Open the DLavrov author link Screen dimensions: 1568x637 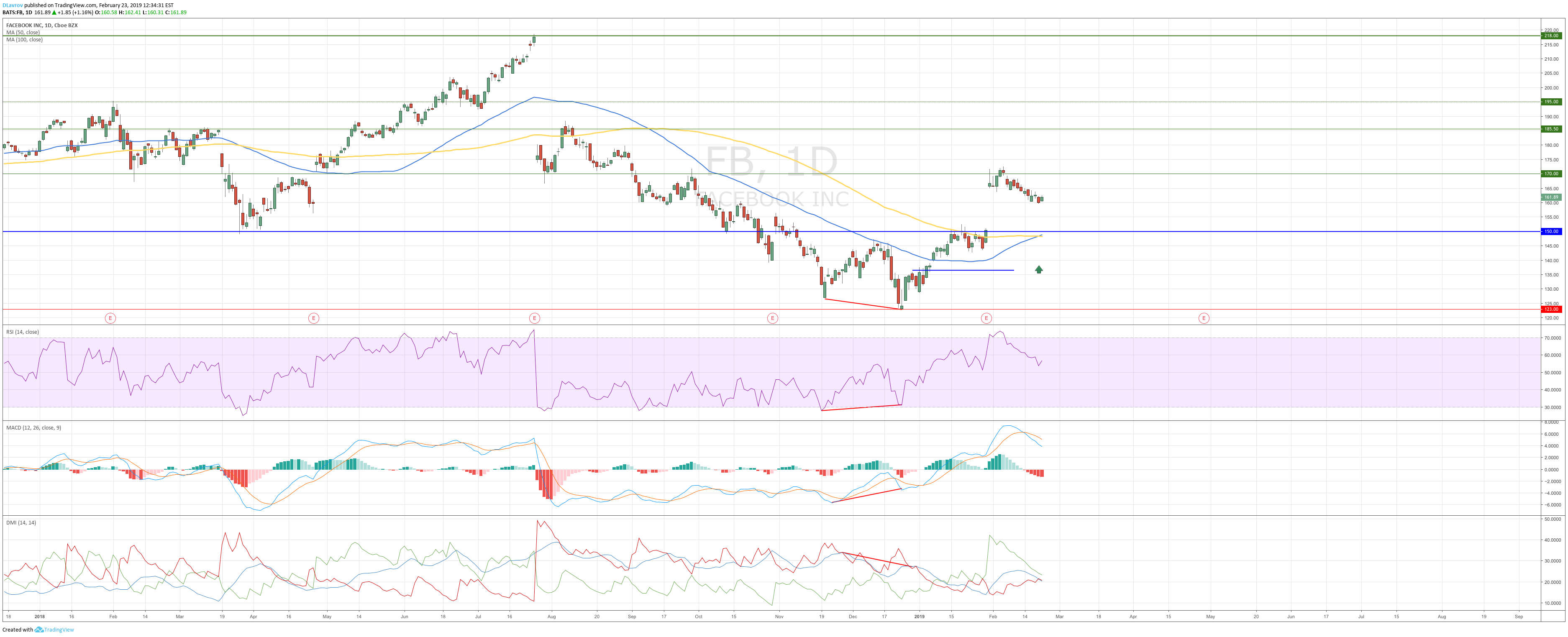[x=12, y=5]
